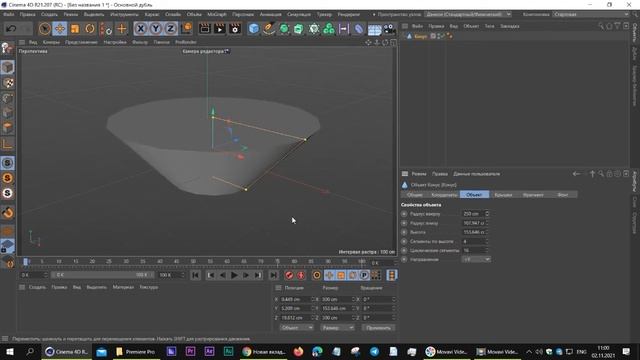Go to start of animation
The image size is (640, 360).
pyautogui.click(x=196, y=275)
